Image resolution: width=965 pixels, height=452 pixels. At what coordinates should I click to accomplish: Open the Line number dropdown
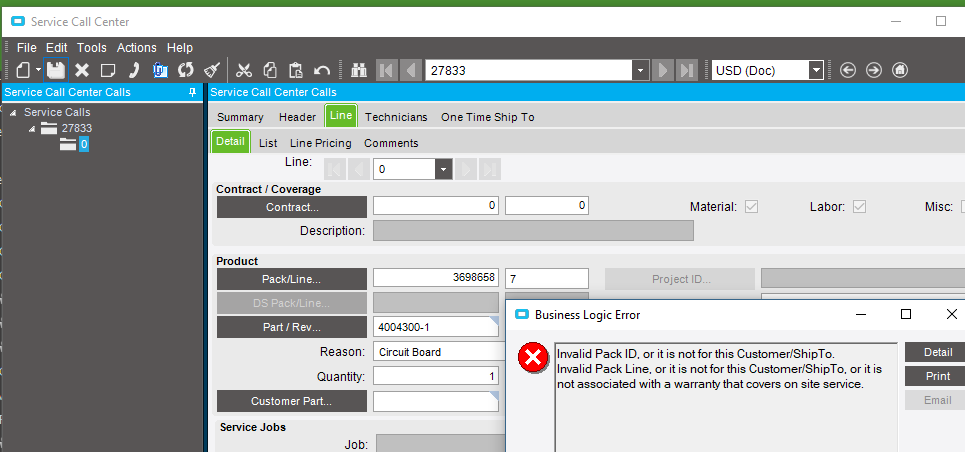(x=444, y=169)
